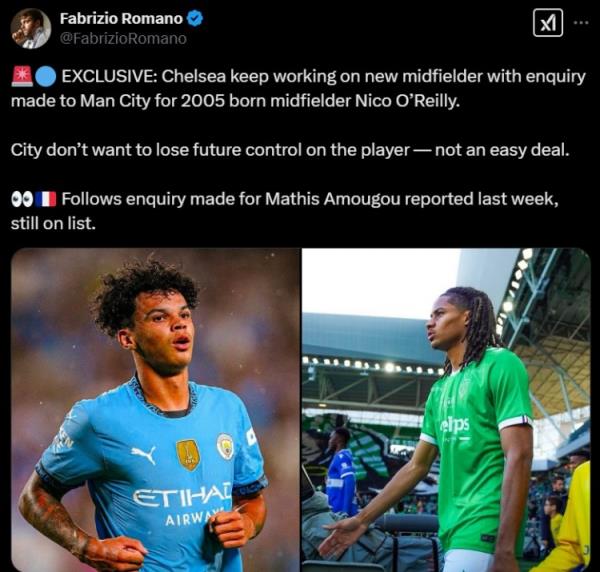This screenshot has width=600, height=572.
Task: Click the blue verified badge
Action: tap(197, 19)
